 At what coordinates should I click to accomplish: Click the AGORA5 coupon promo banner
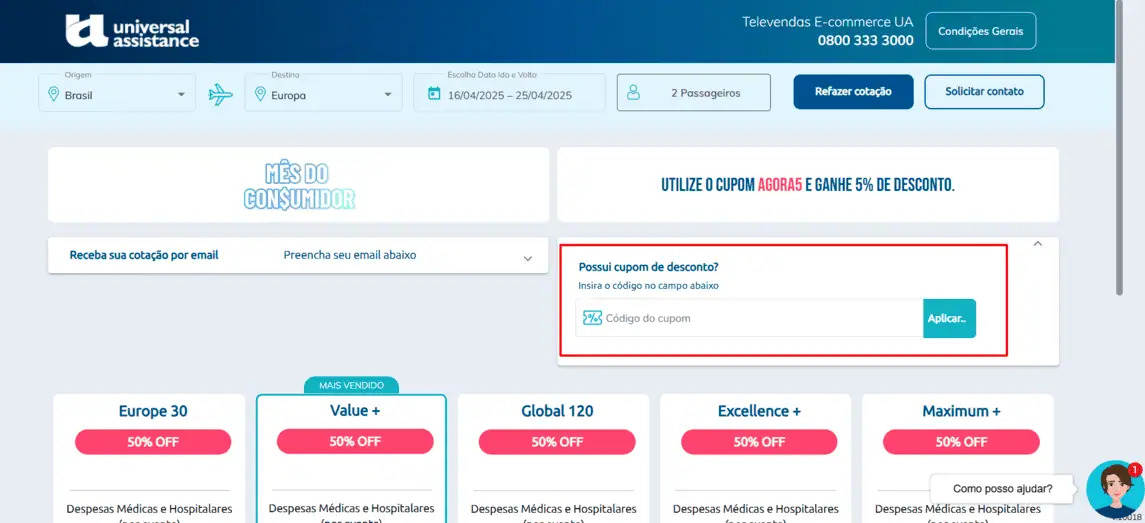coord(808,185)
